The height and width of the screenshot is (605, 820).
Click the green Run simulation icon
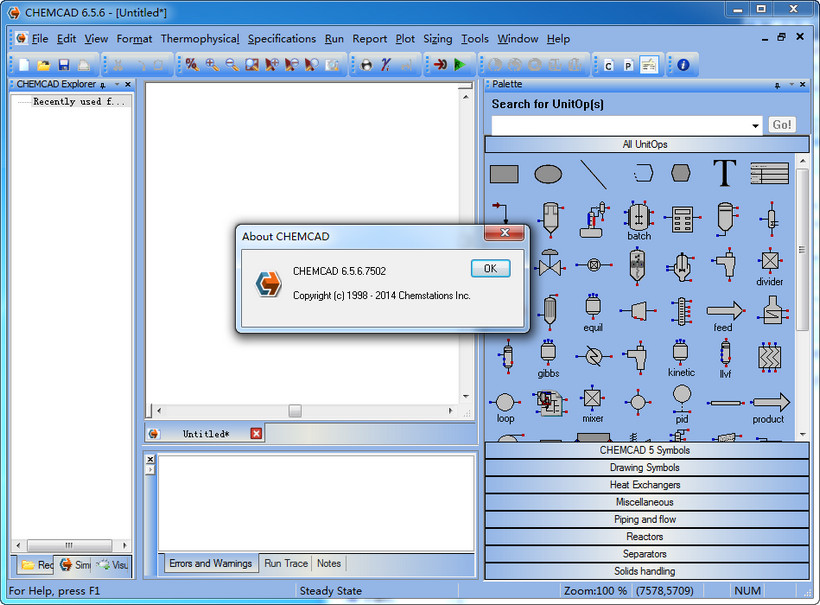pyautogui.click(x=460, y=65)
